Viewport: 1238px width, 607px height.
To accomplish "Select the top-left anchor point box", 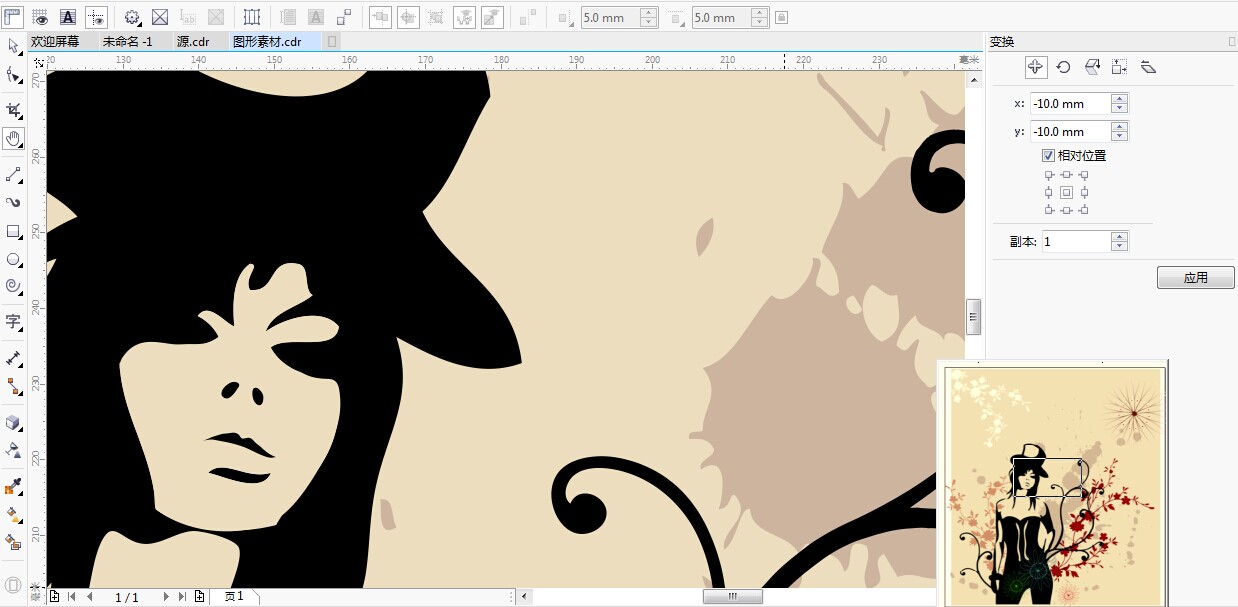I will [x=1049, y=175].
